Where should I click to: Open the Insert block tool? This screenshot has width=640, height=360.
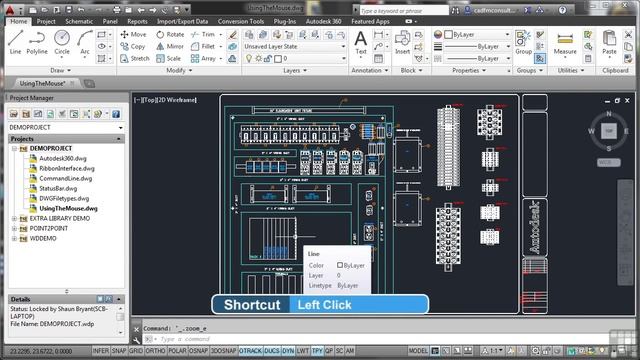point(402,42)
